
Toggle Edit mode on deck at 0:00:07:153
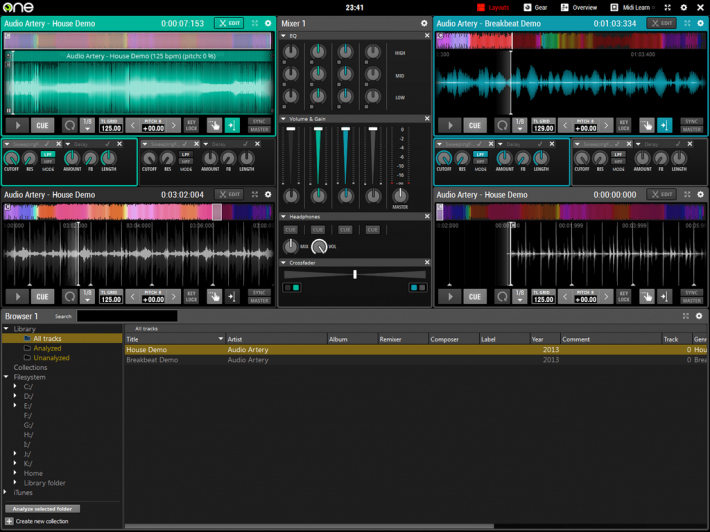click(229, 23)
